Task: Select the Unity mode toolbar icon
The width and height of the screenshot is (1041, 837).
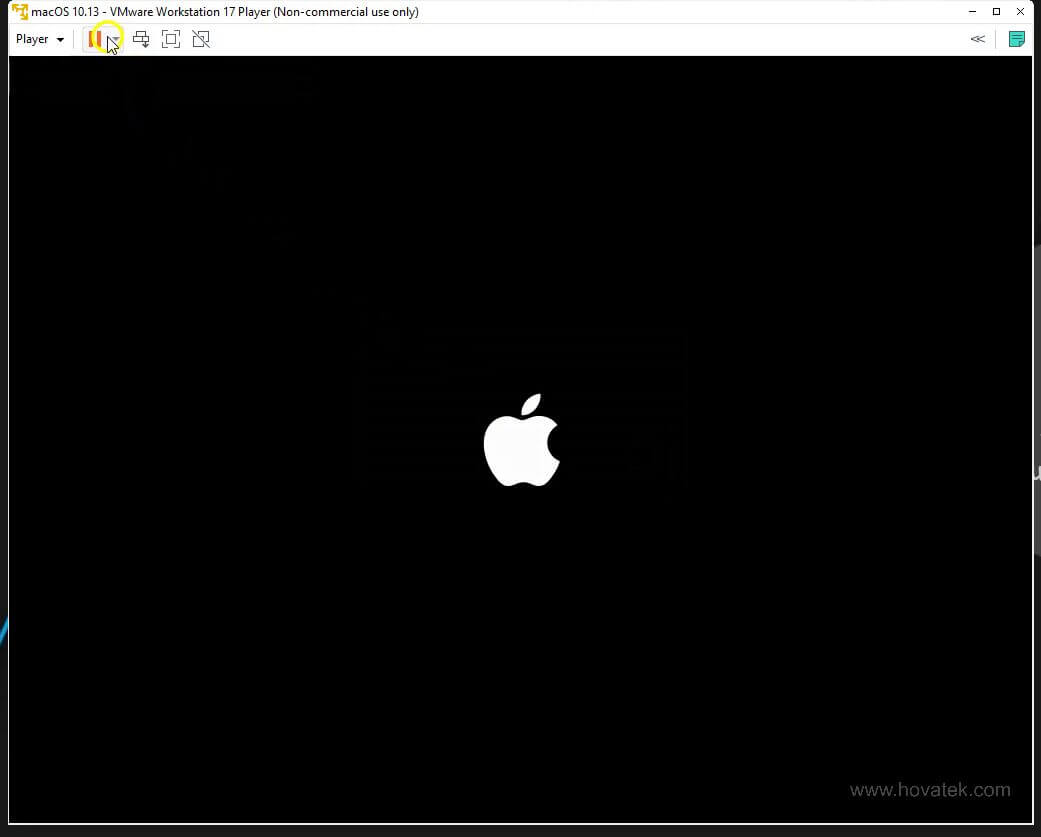Action: pyautogui.click(x=201, y=38)
